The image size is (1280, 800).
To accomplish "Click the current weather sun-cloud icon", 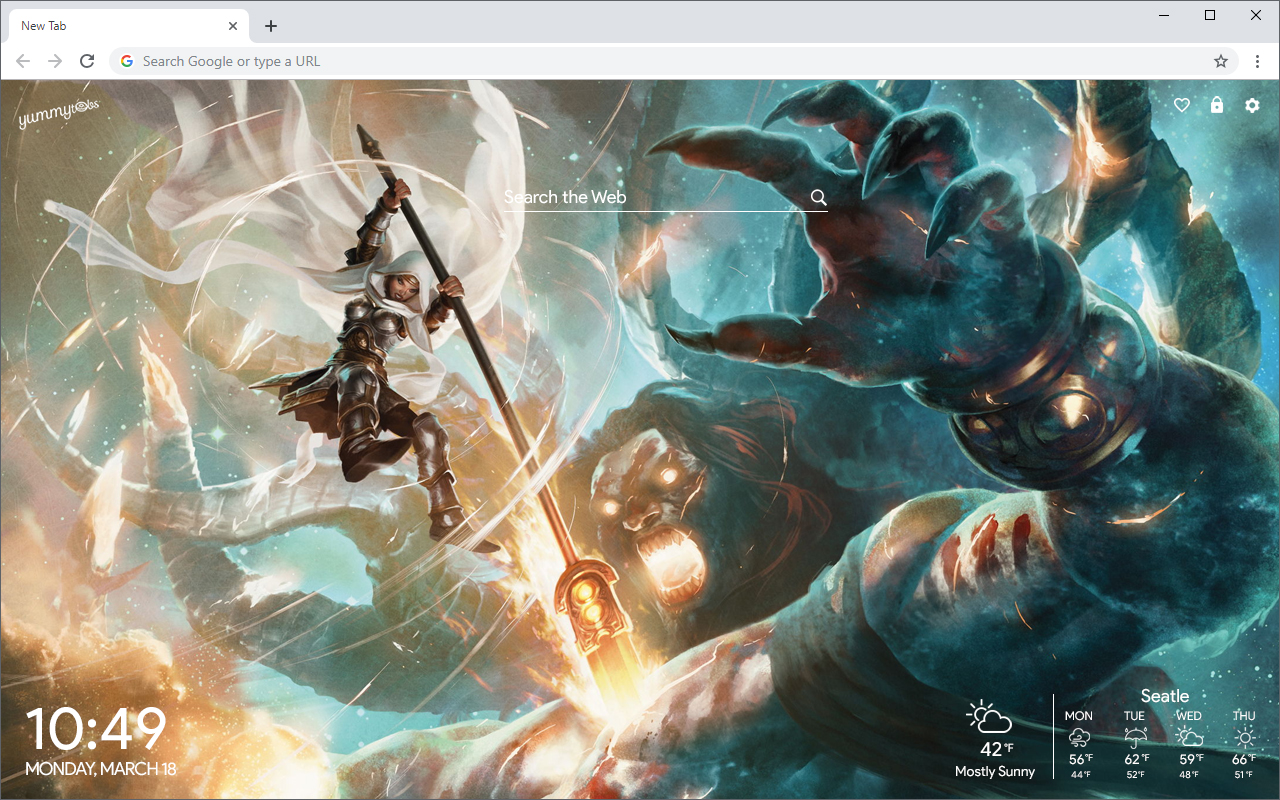I will (x=989, y=717).
